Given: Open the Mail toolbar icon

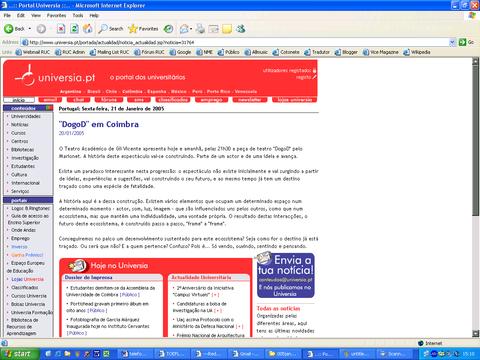Looking at the screenshot, I should pyautogui.click(x=184, y=29).
